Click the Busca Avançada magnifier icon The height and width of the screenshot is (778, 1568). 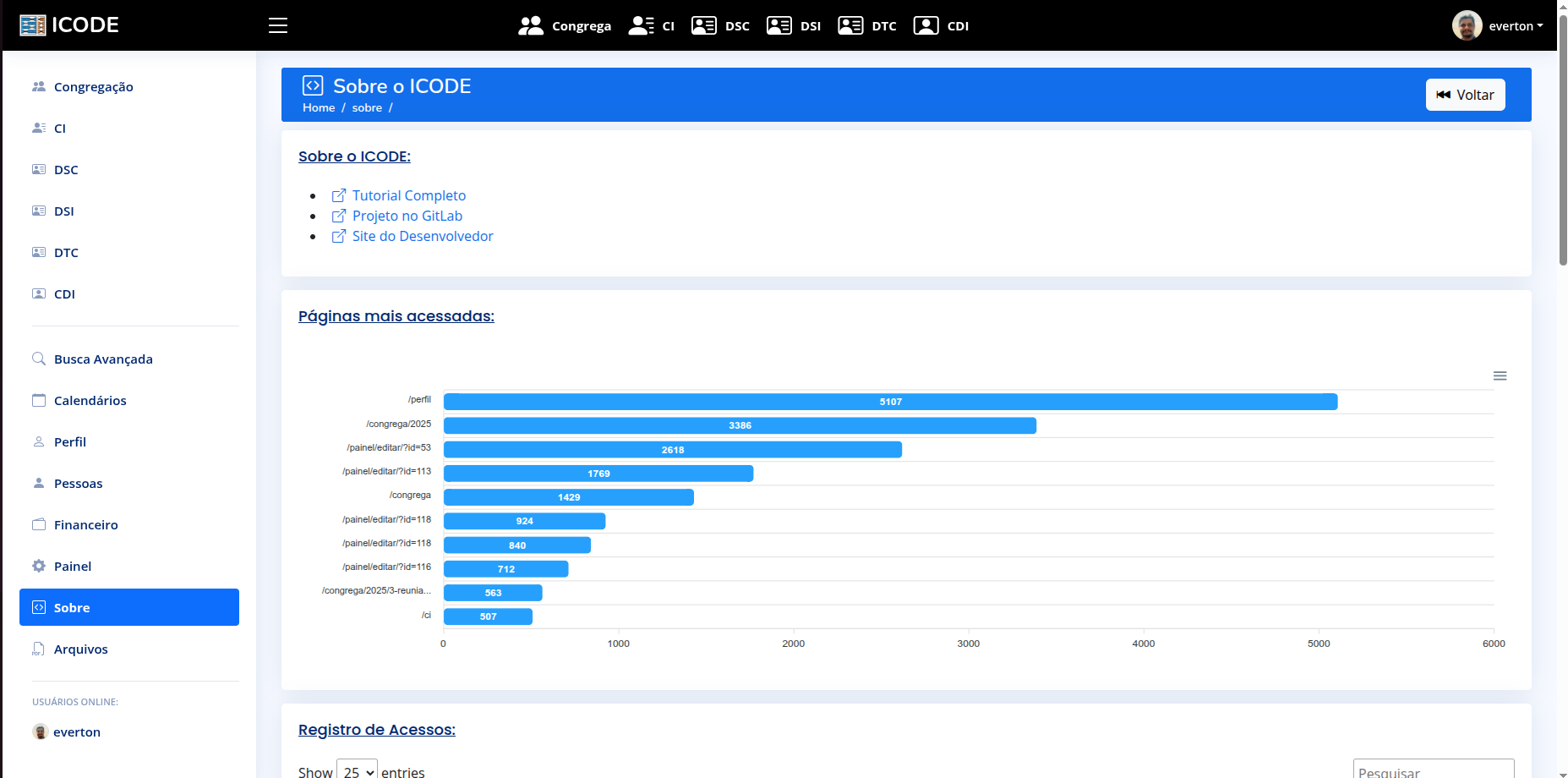pyautogui.click(x=39, y=359)
